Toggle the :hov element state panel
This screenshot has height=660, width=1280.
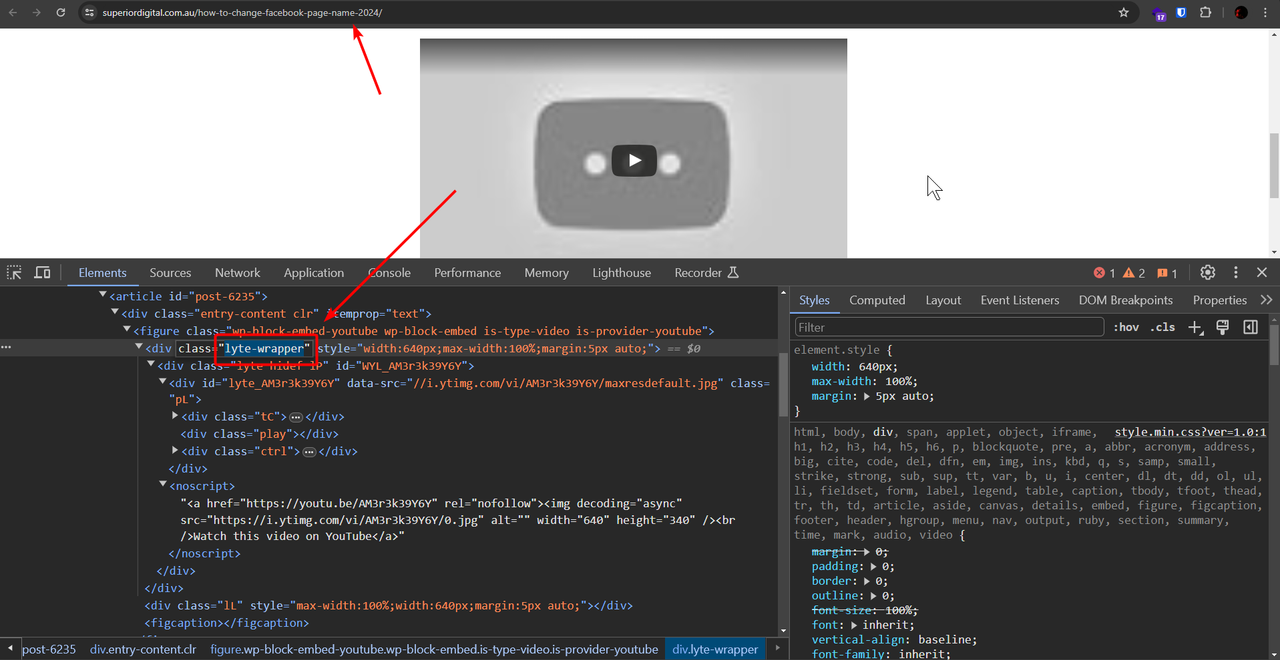tap(1126, 327)
